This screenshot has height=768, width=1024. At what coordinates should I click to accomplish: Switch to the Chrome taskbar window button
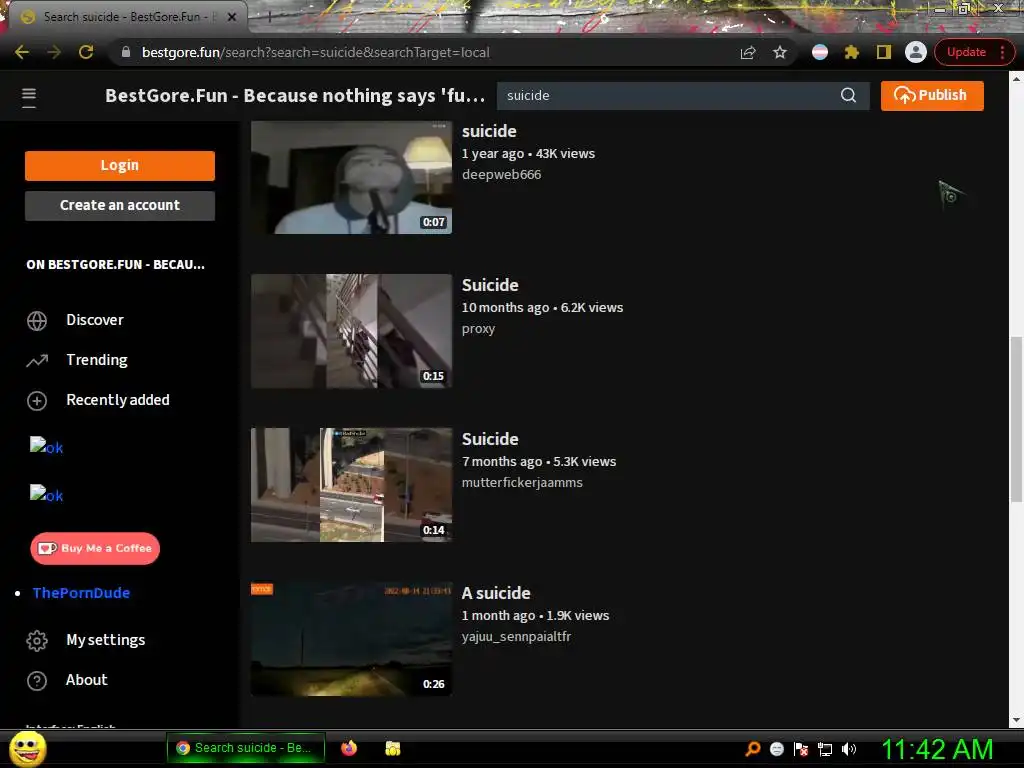[x=246, y=748]
